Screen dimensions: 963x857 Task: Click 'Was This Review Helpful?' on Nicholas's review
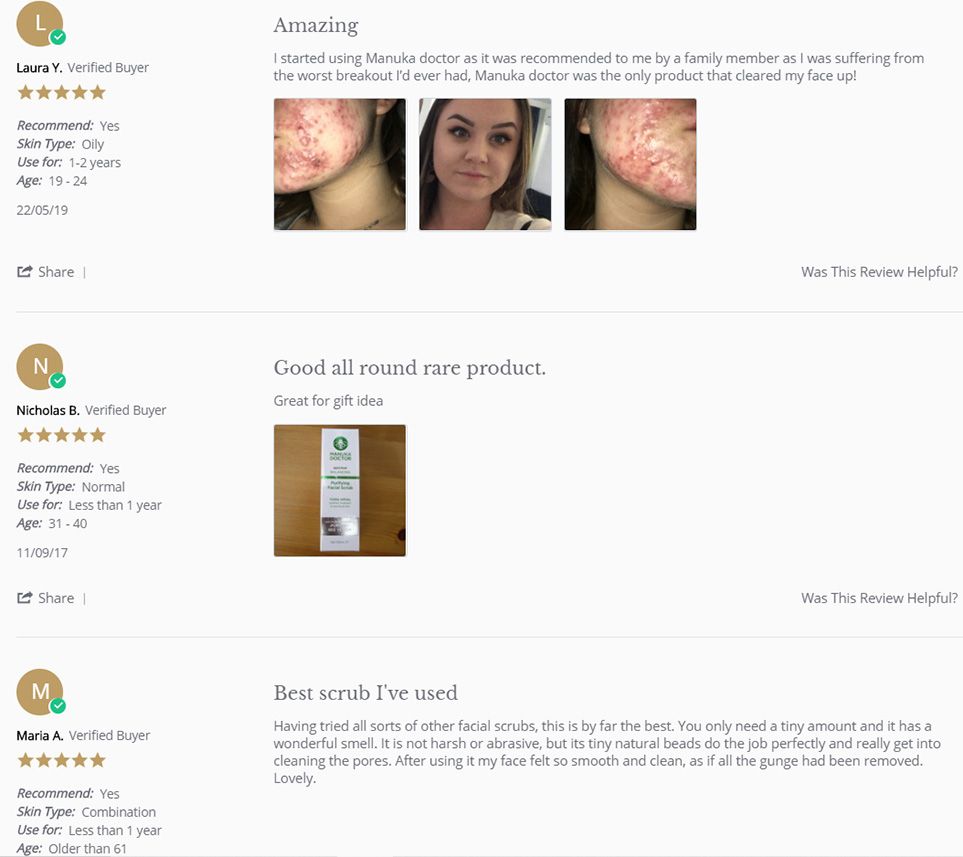(879, 598)
